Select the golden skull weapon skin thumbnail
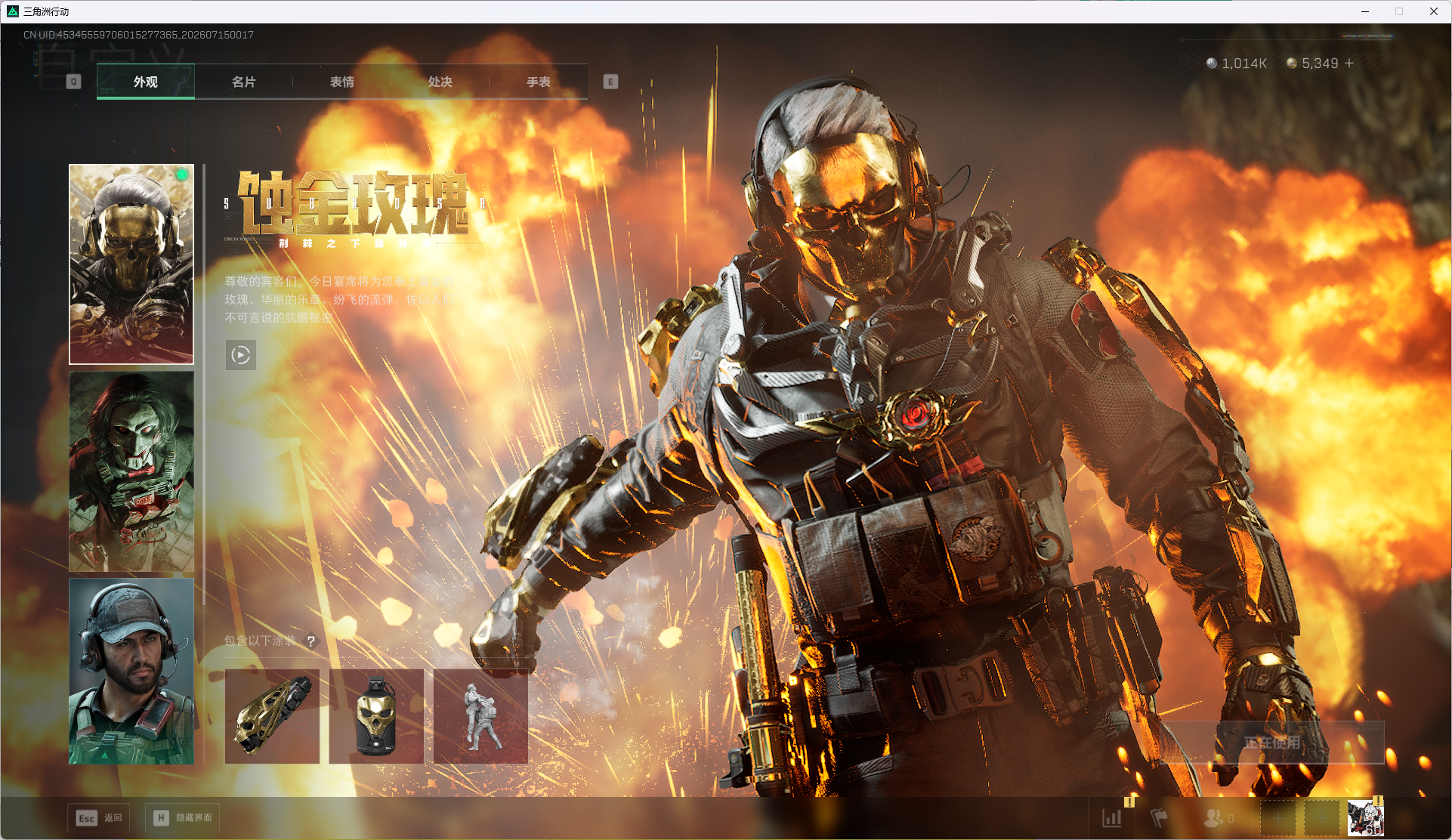1452x840 pixels. [x=272, y=716]
